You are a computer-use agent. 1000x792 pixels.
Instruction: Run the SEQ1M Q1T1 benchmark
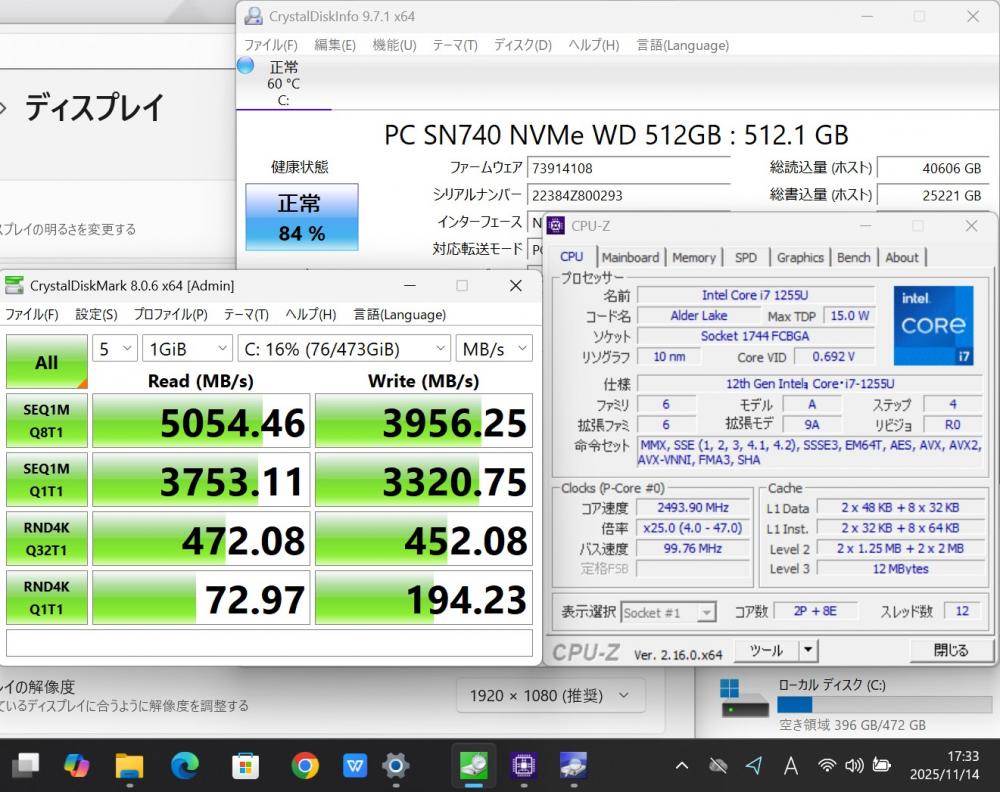coord(47,480)
